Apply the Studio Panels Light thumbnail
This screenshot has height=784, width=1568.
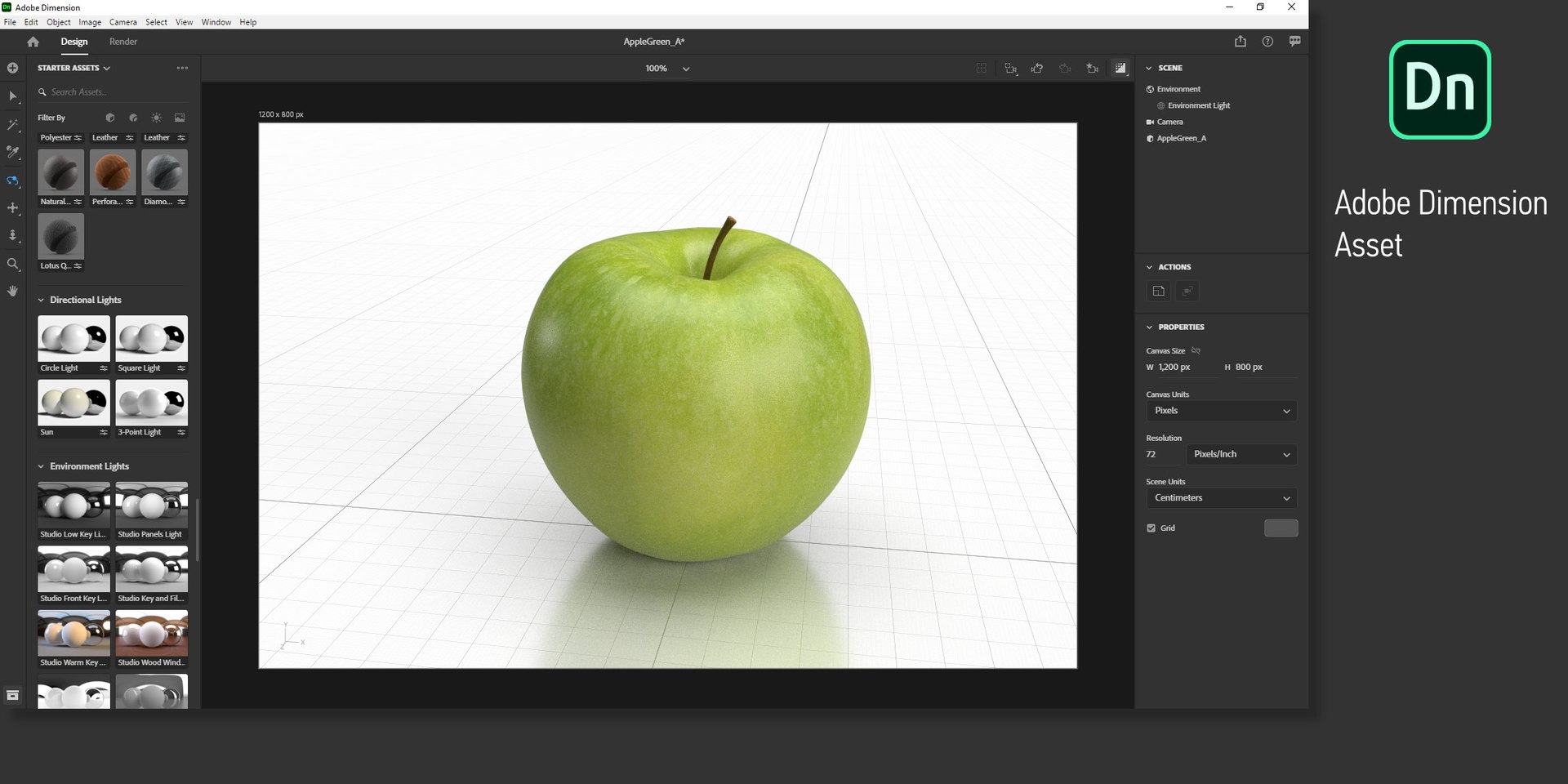(151, 505)
